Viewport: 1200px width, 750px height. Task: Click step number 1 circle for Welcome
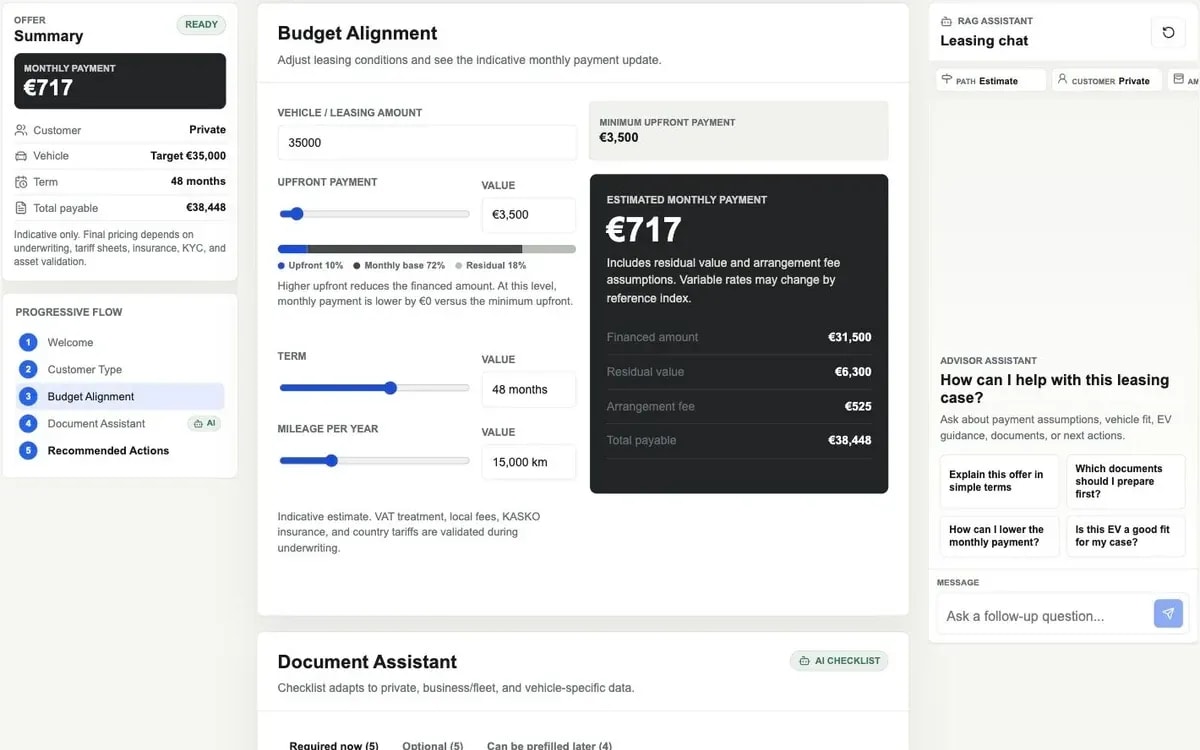pyautogui.click(x=28, y=342)
